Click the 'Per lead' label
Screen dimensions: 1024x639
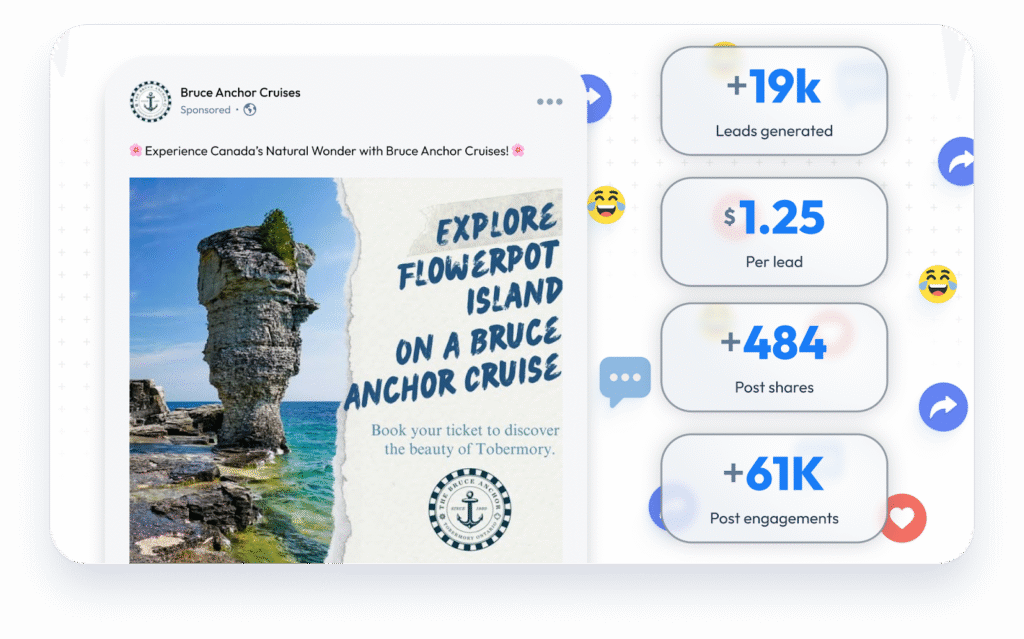[774, 262]
